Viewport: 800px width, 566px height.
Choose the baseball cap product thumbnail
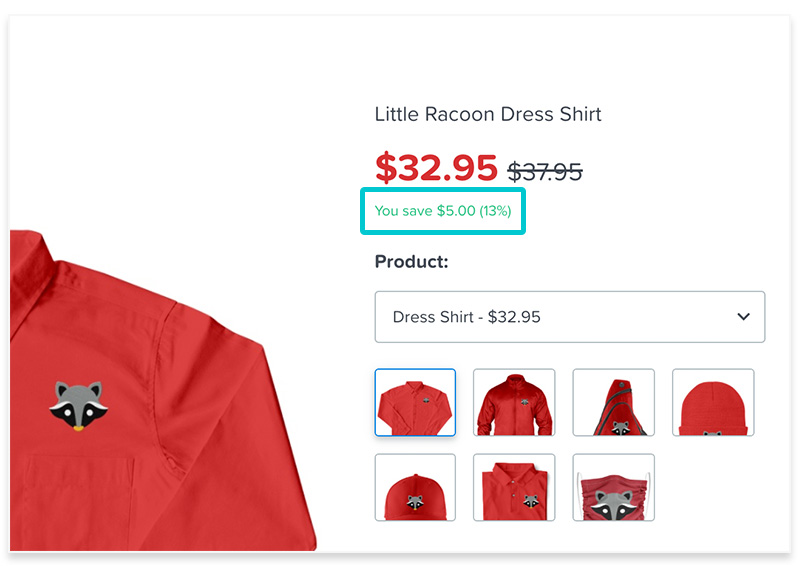(x=415, y=487)
